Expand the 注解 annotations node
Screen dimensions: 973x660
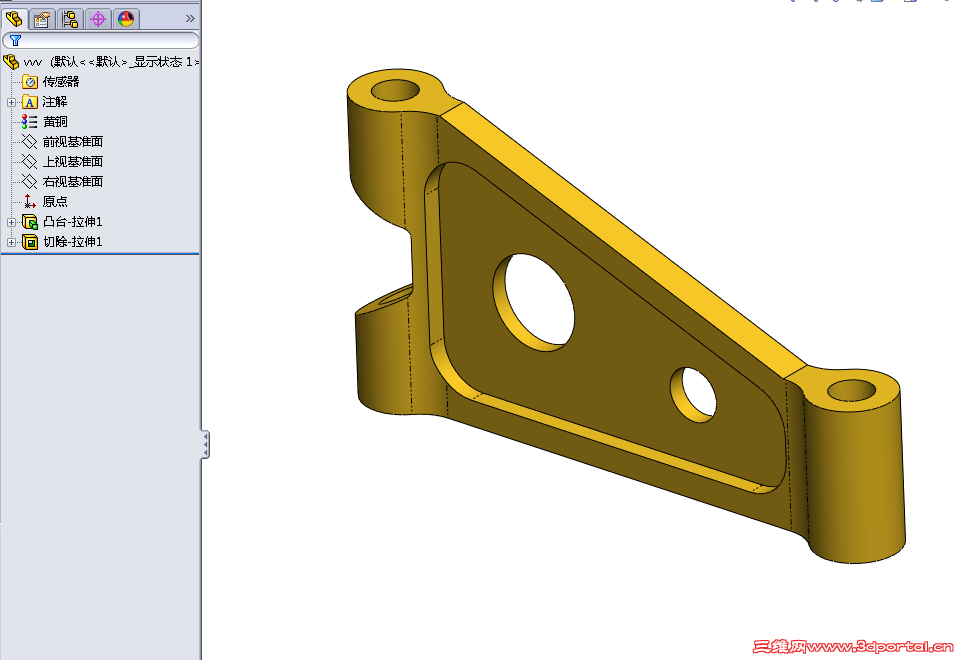tap(11, 102)
